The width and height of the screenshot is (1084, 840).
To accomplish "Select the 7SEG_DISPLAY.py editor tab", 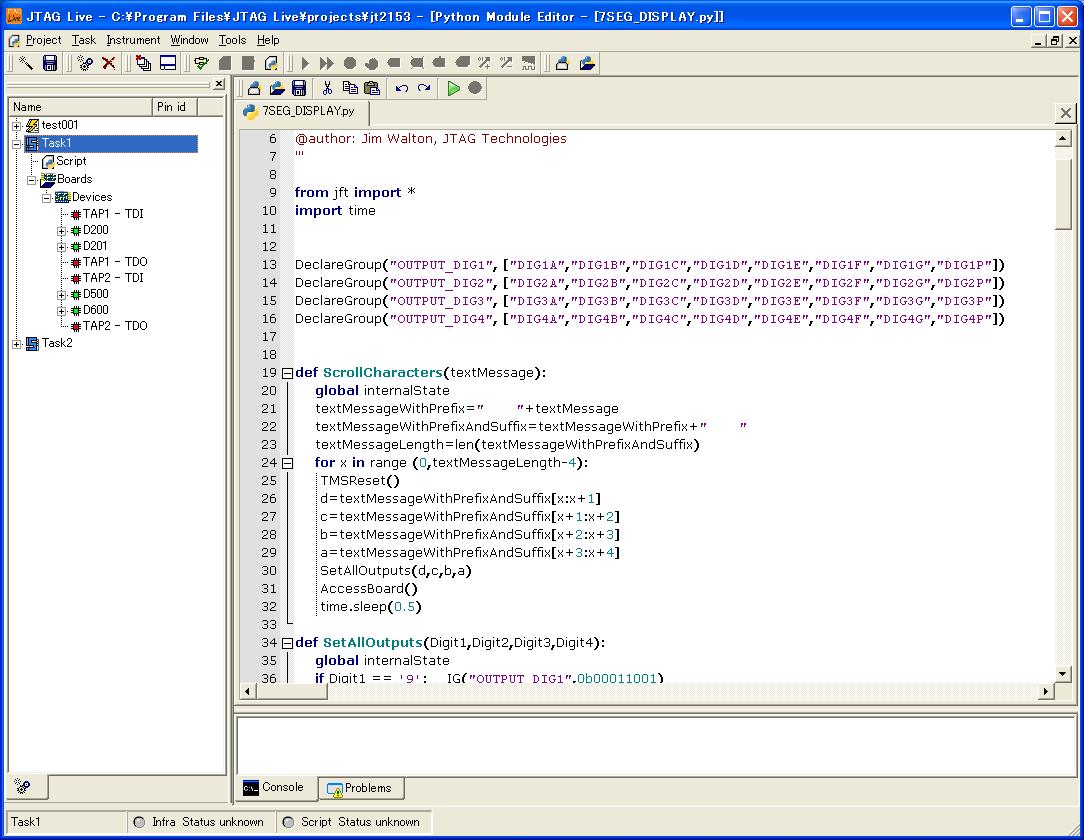I will 301,111.
